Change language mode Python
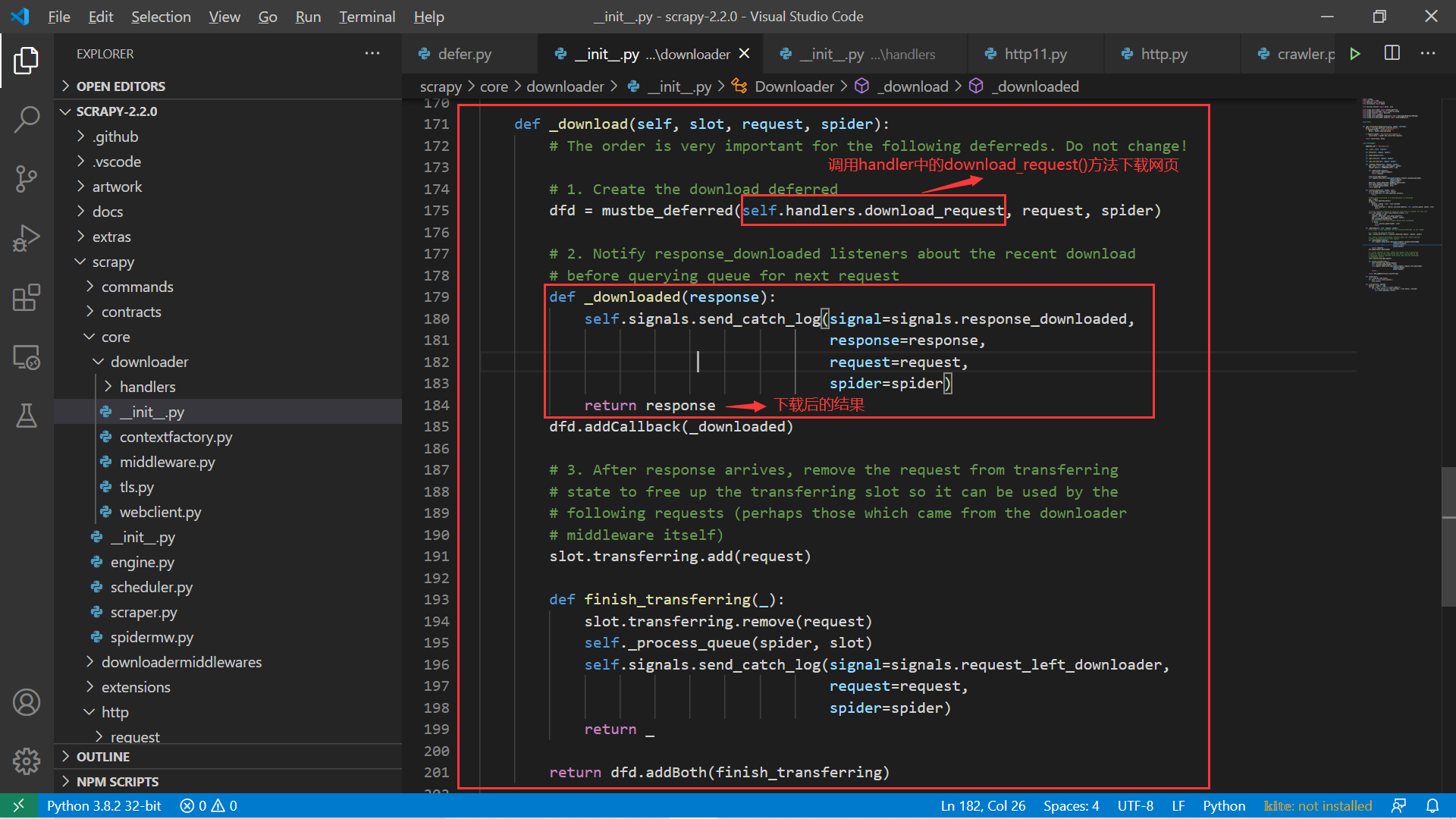 tap(1224, 805)
